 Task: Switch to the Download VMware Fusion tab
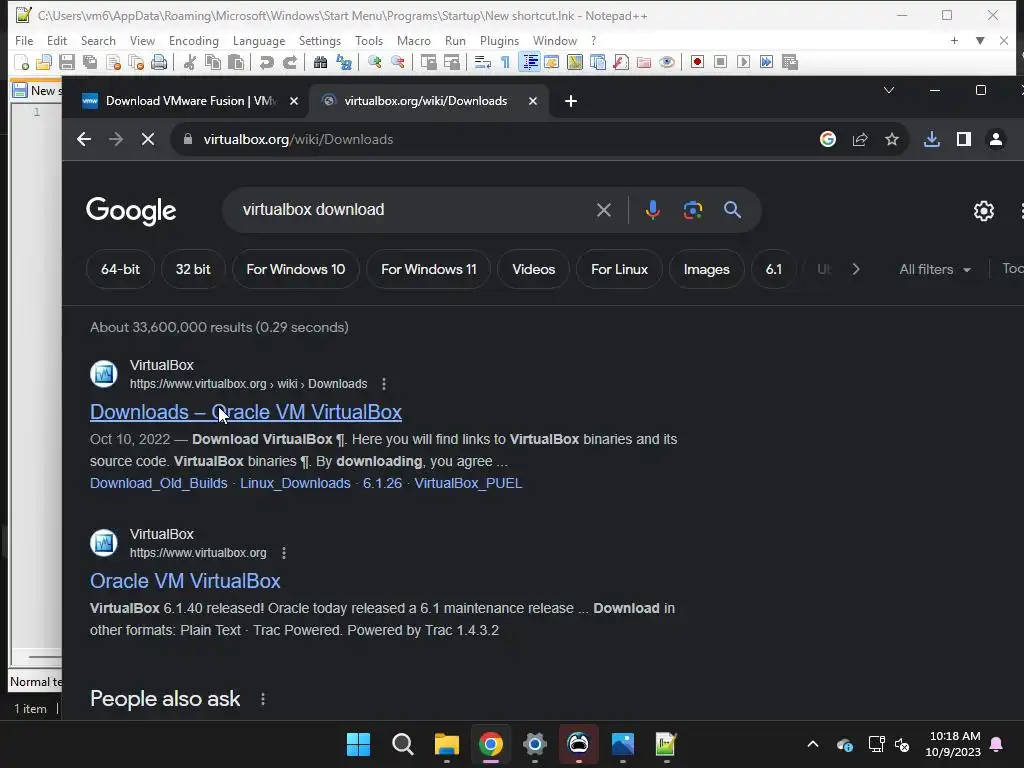click(x=189, y=101)
